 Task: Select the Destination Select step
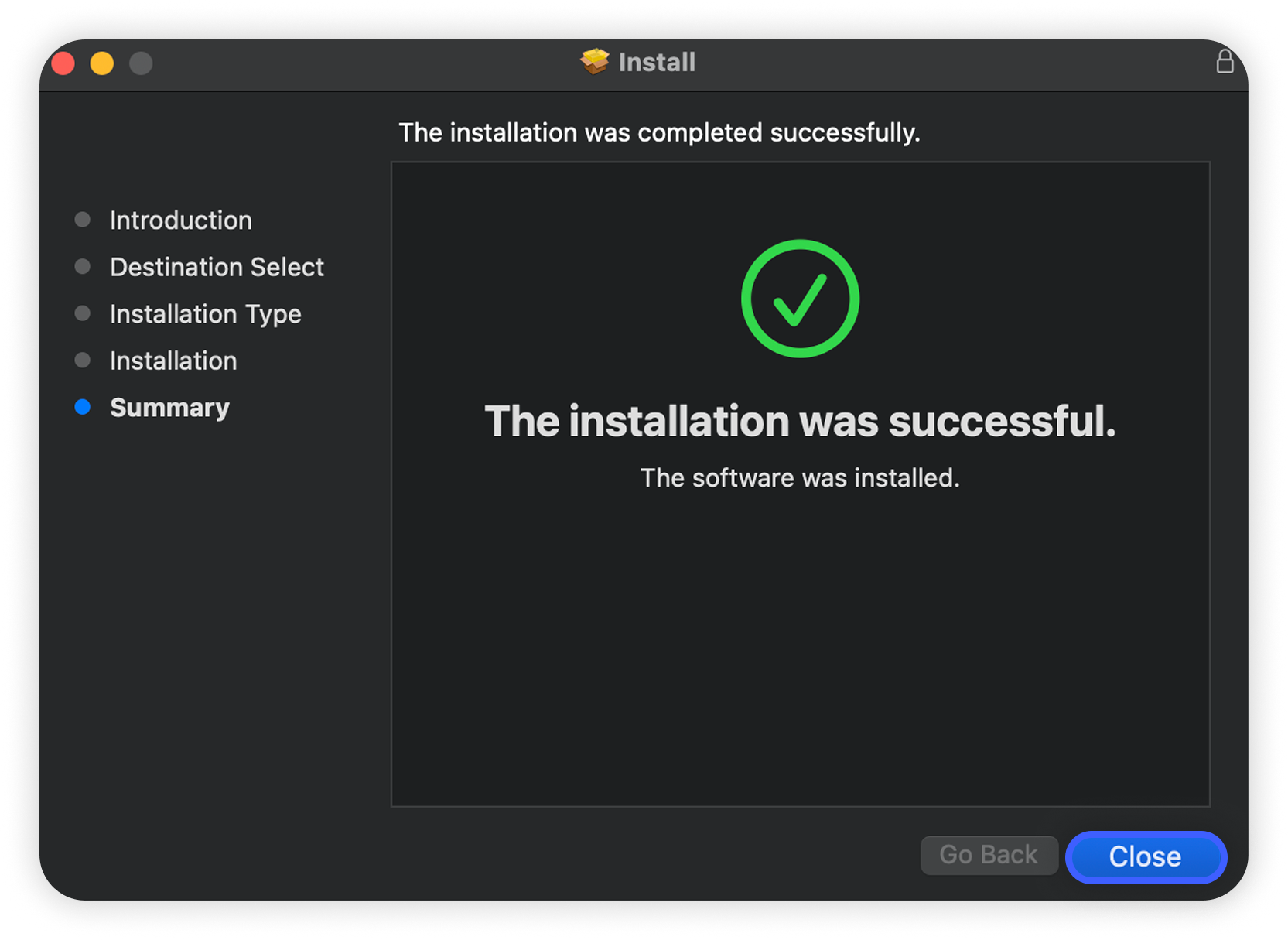pyautogui.click(x=217, y=267)
